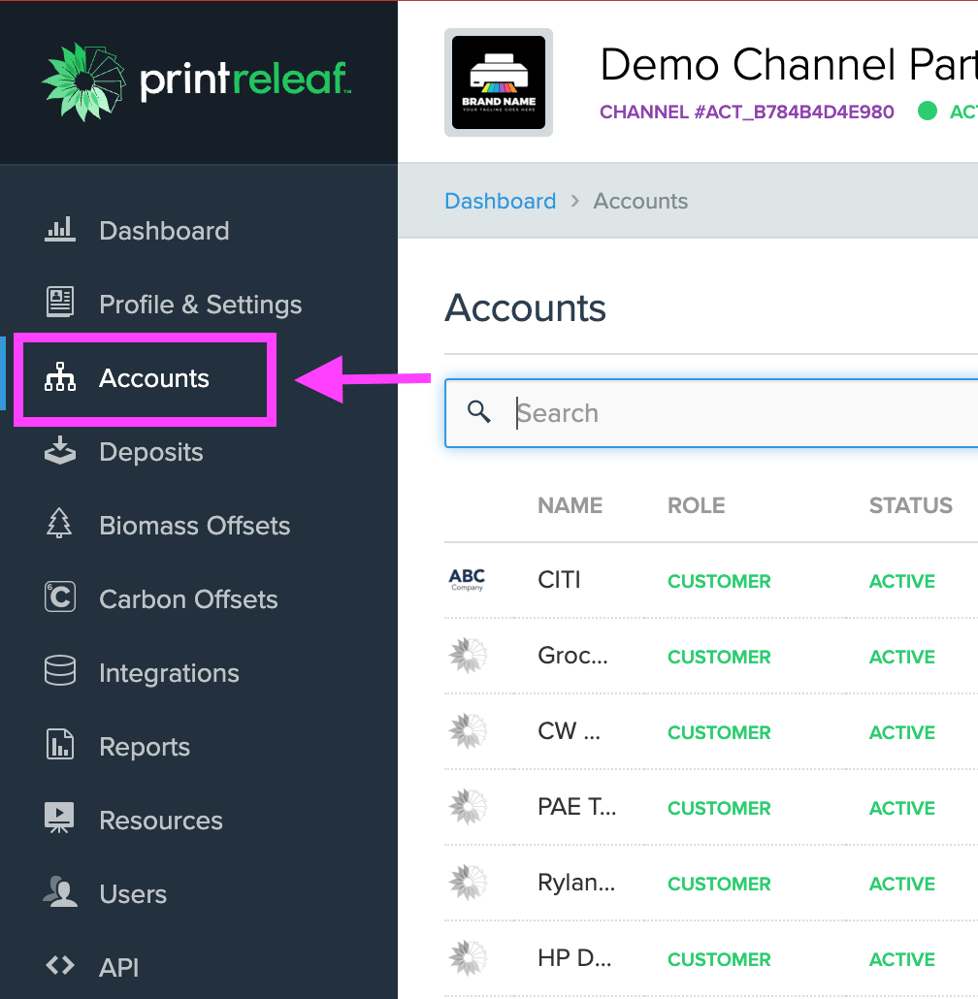Click ACTIVE status in CW ... row
Screen dimensions: 978x999
click(x=902, y=733)
